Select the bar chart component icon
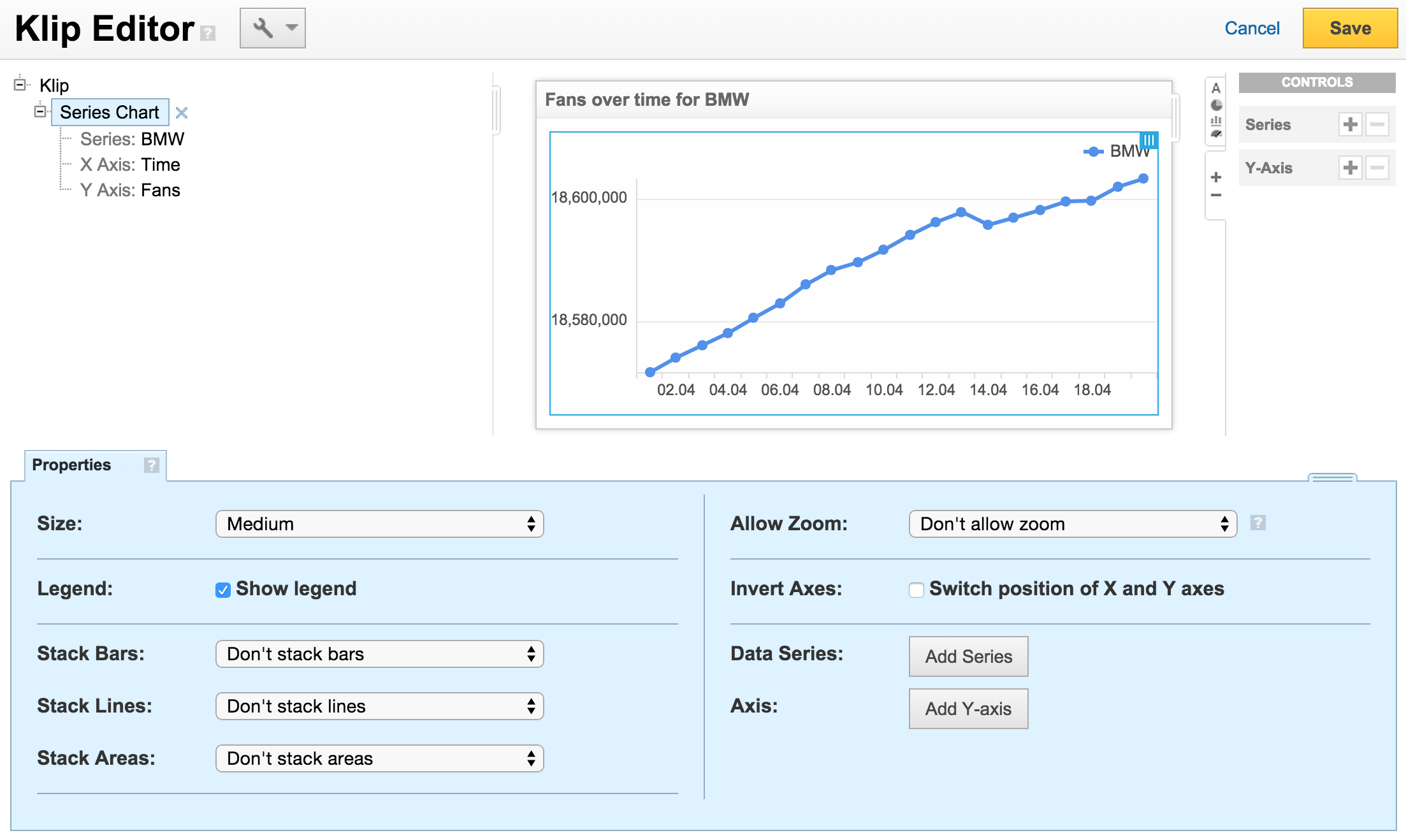 click(x=1216, y=120)
